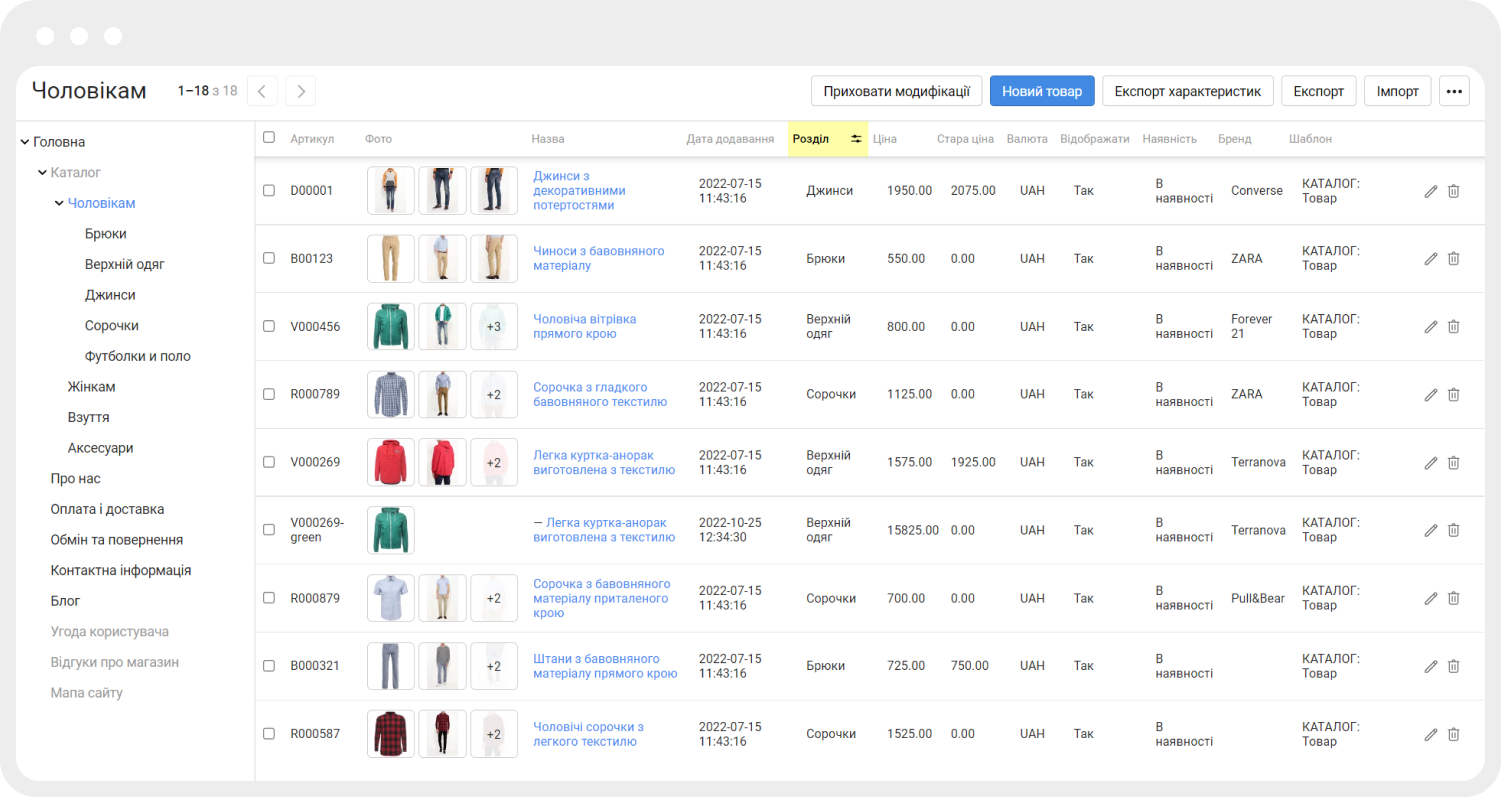The image size is (1501, 797).
Task: Open Футболки и поло category in sidebar
Action: [x=138, y=356]
